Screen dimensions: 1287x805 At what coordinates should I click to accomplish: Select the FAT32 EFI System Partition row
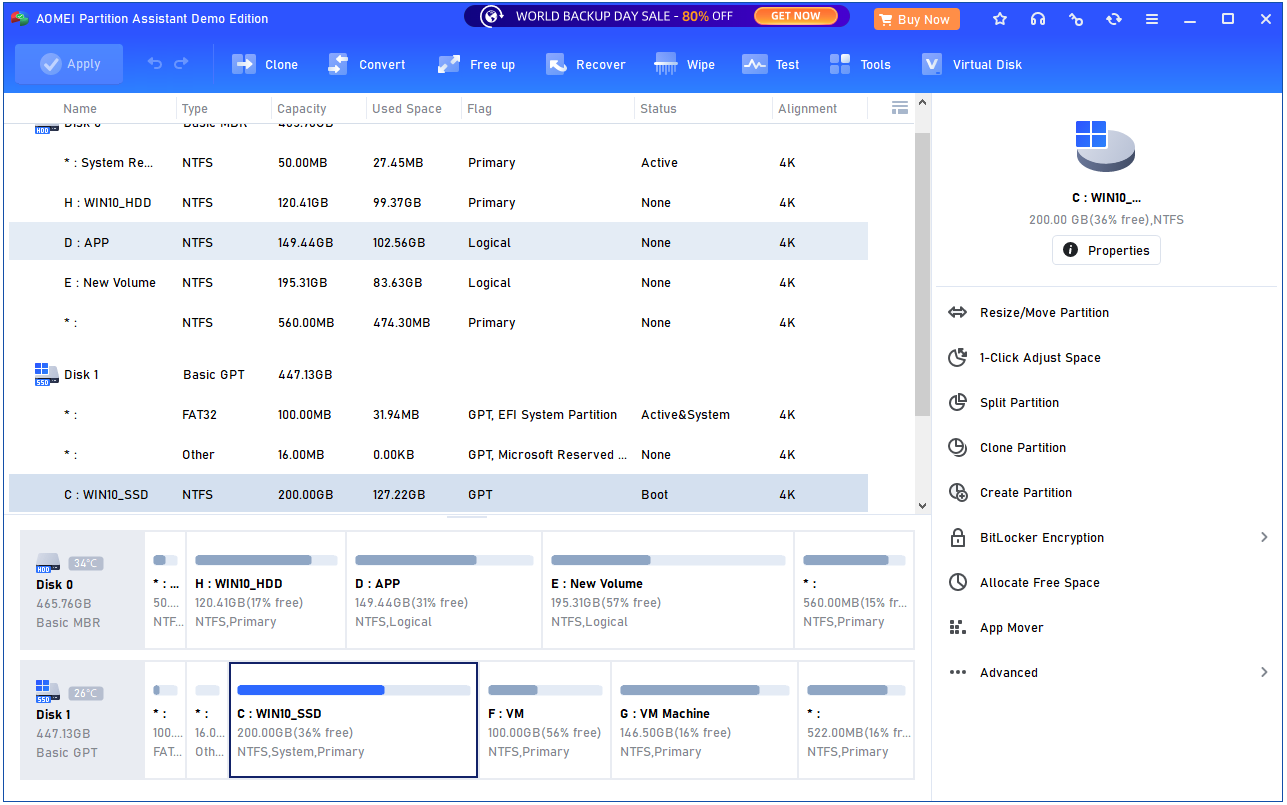438,415
